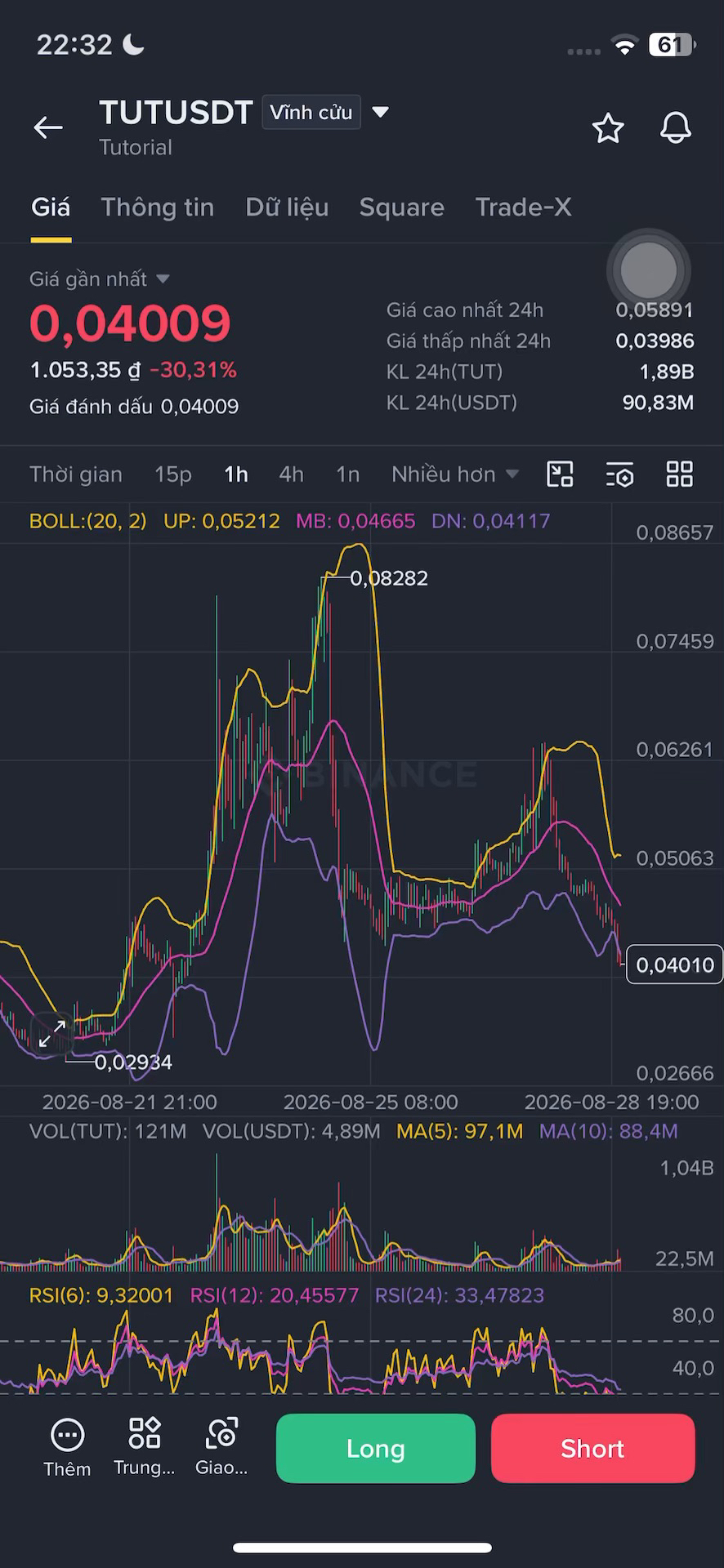Viewport: 724px width, 1568px height.
Task: Tap the 2026-08-21 21:00 time axis label
Action: coord(130,1102)
